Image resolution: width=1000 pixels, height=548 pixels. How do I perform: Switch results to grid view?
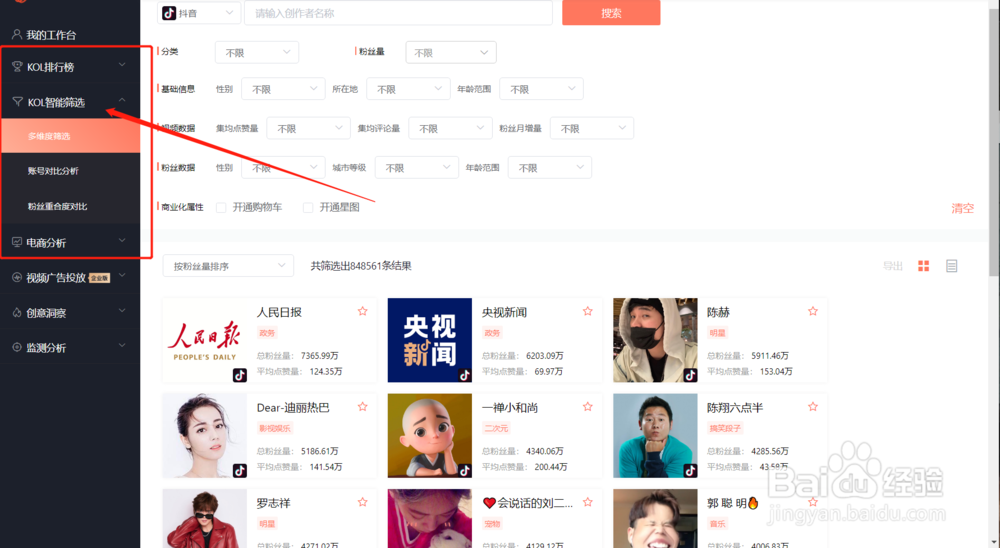click(923, 266)
